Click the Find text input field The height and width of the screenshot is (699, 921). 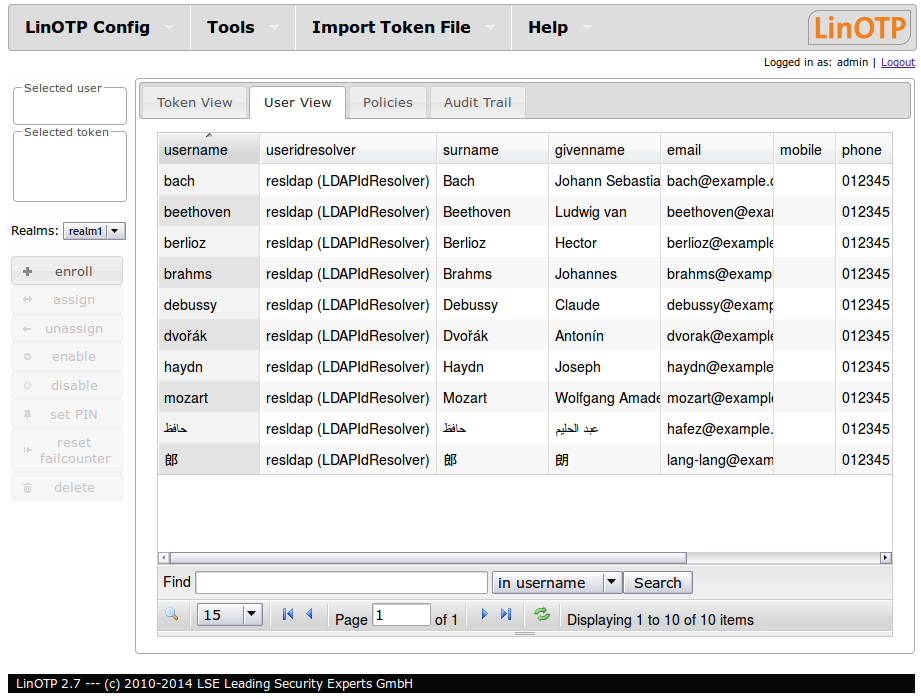click(341, 583)
